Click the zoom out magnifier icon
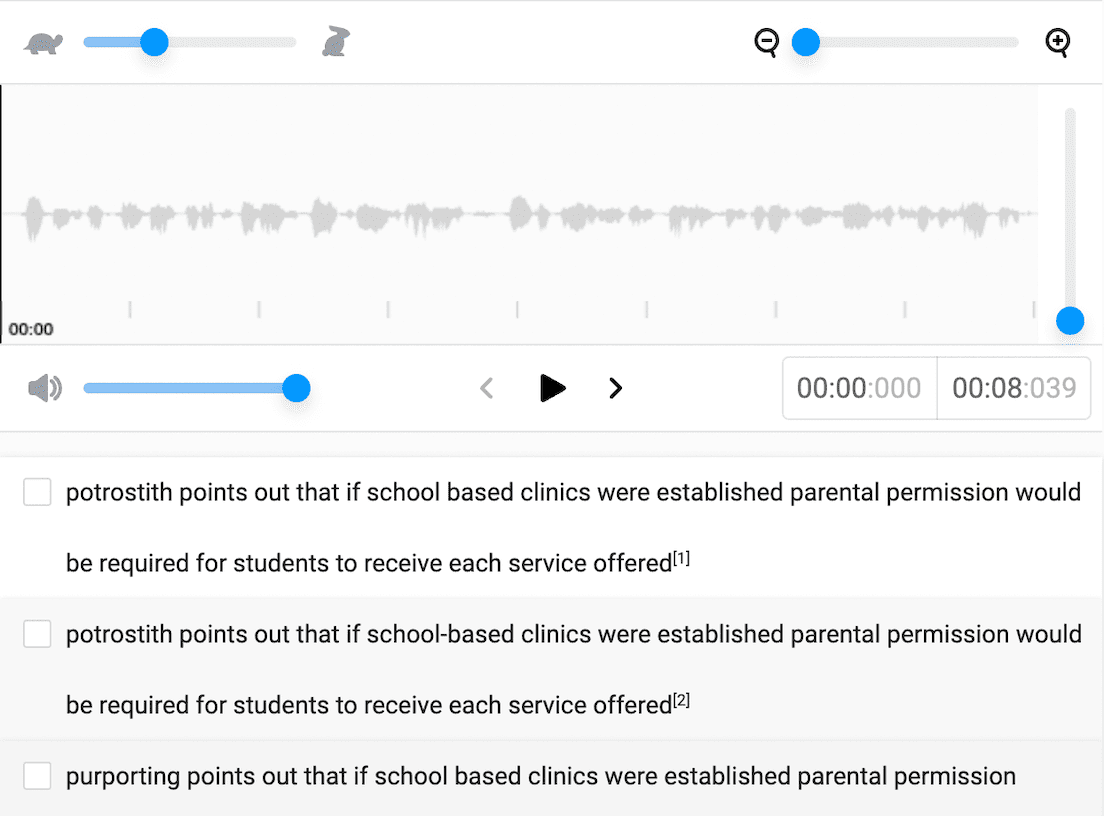 point(767,43)
